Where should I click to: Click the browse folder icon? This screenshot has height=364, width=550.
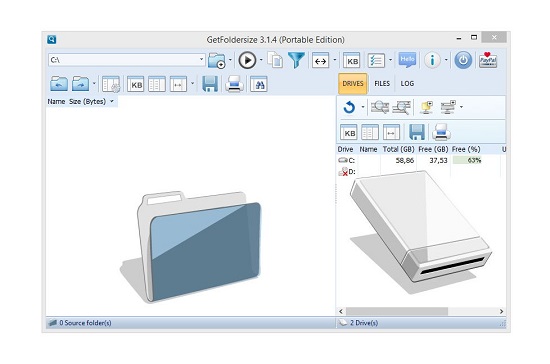point(216,60)
